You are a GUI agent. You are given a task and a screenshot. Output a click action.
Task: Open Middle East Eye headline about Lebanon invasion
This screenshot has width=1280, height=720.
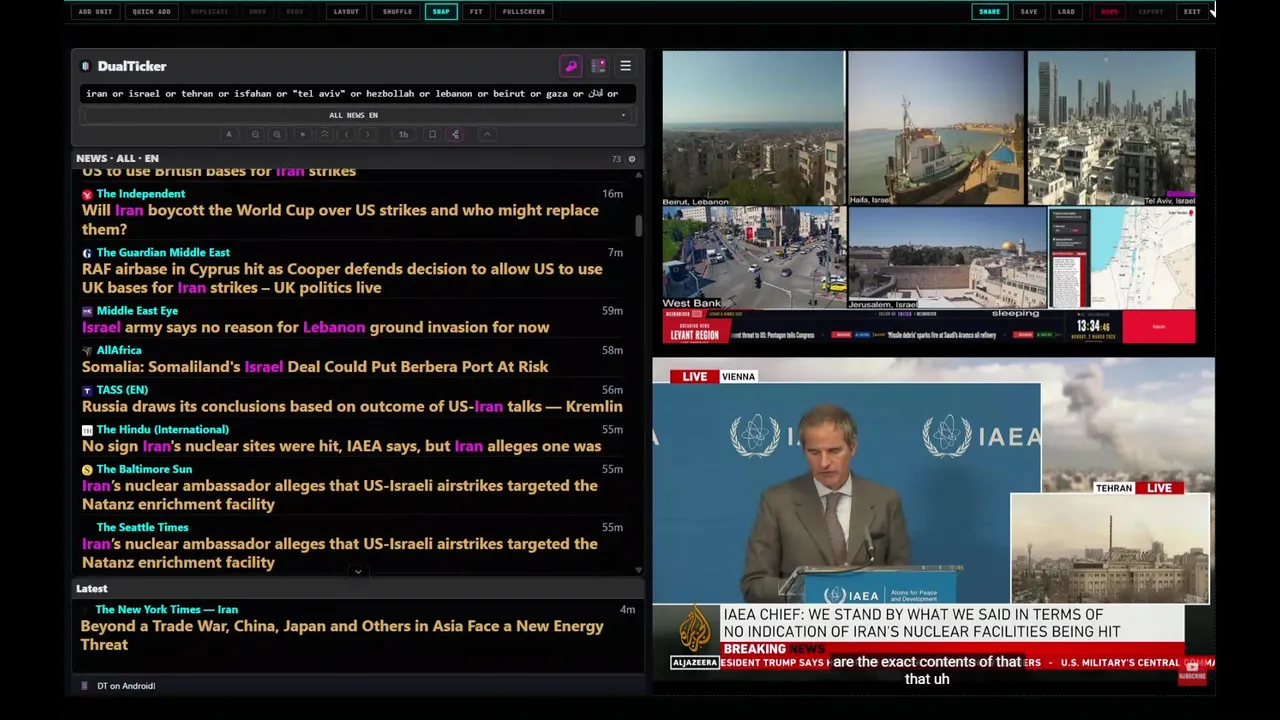click(x=315, y=327)
